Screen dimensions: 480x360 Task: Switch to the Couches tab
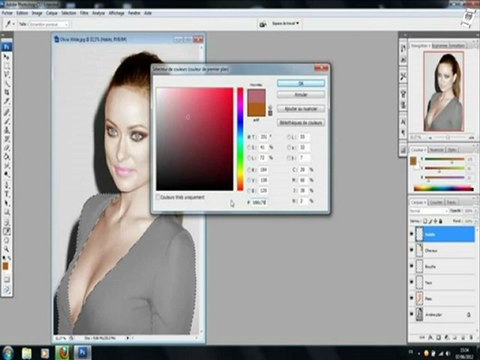tap(436, 202)
